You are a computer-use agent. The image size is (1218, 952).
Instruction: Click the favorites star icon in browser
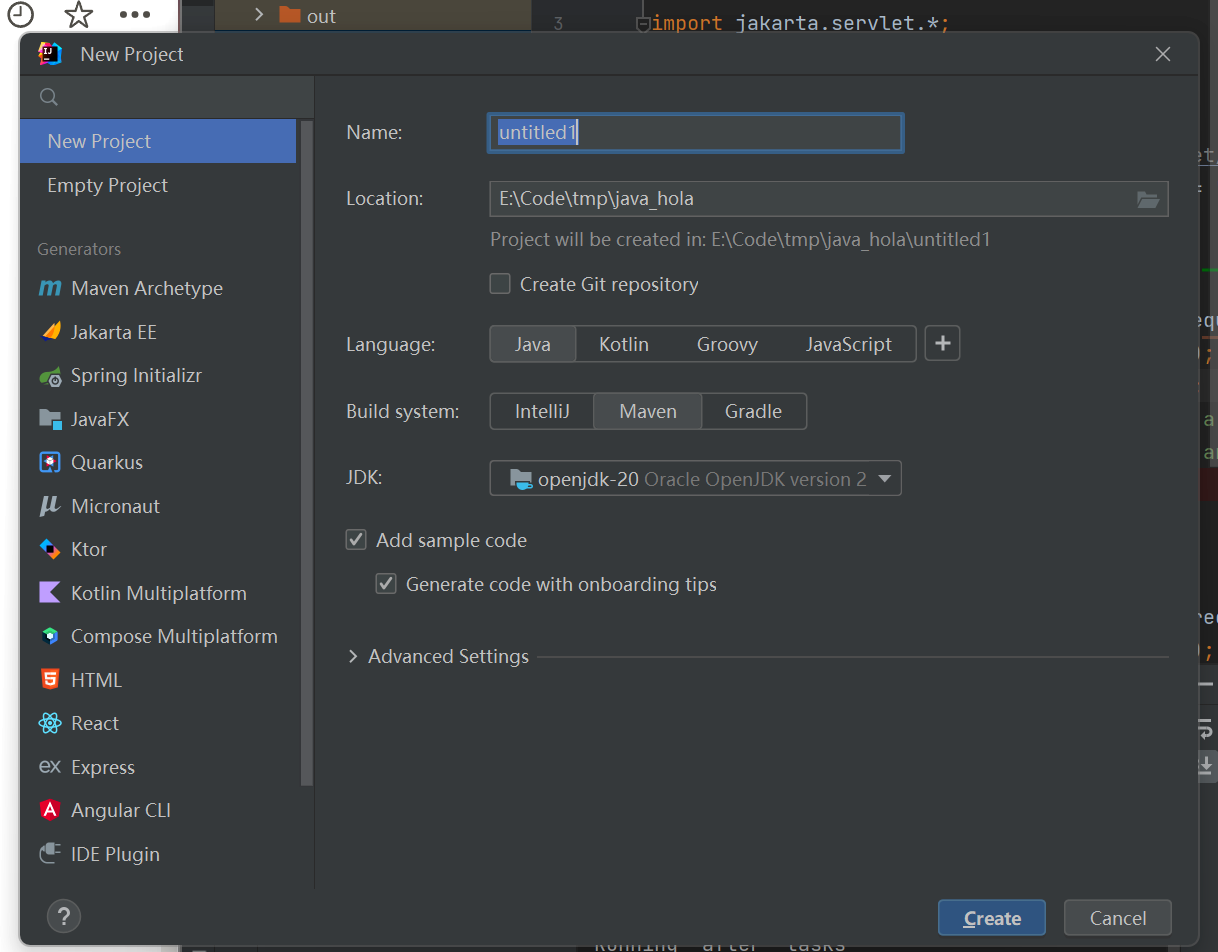pos(78,14)
